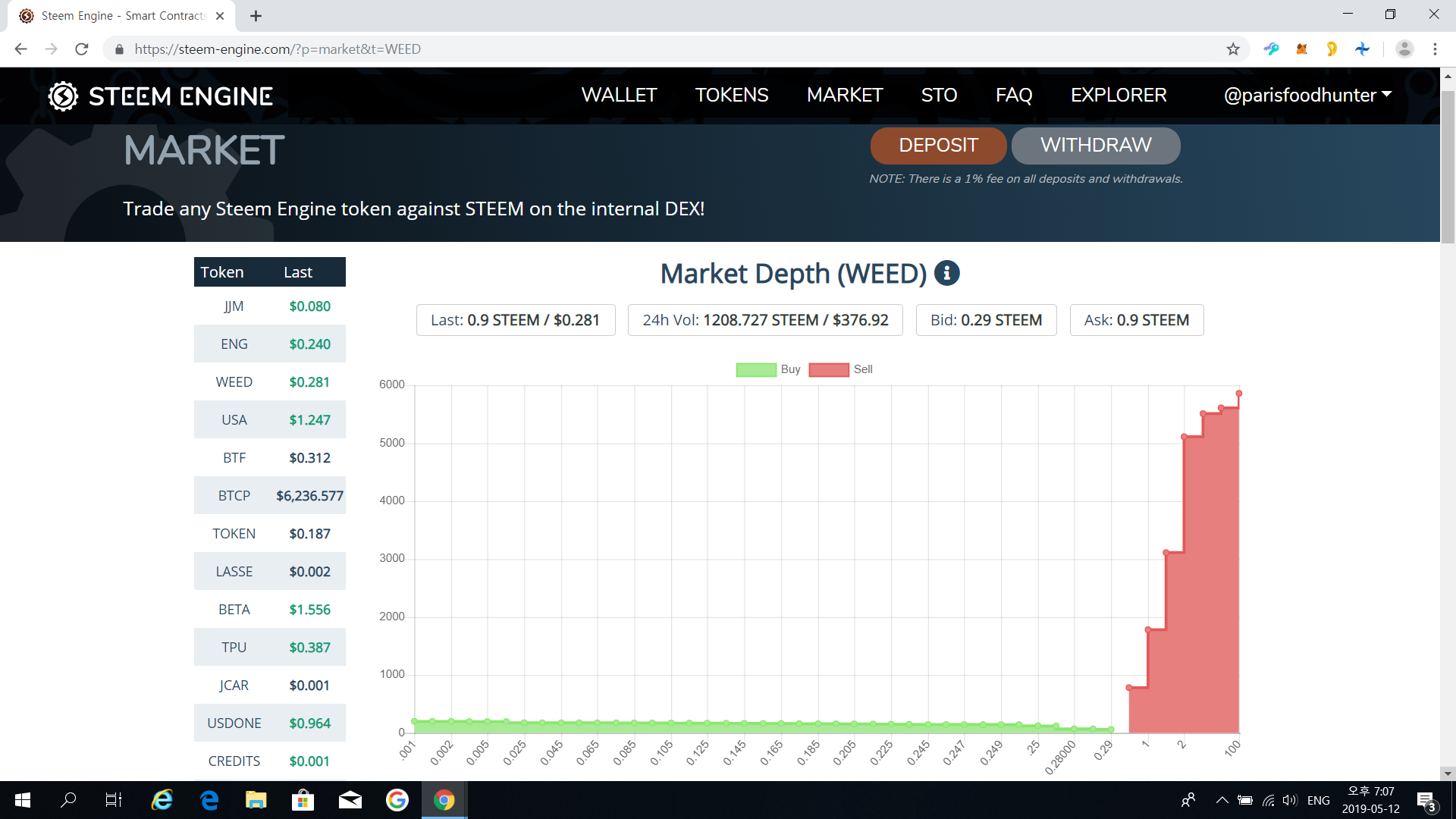
Task: Select the JJM token row
Action: [270, 306]
